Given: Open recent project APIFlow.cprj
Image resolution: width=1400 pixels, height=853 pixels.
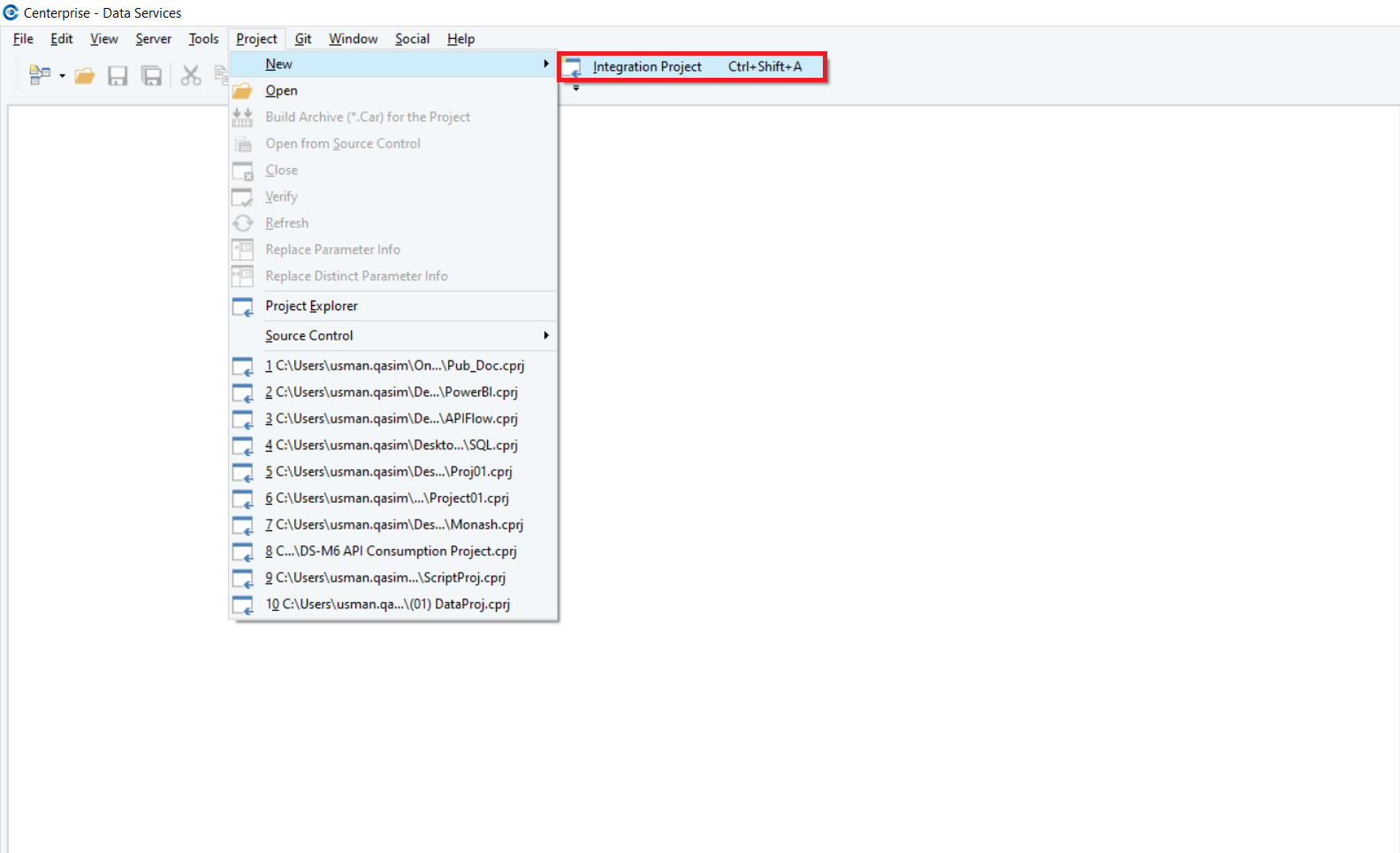Looking at the screenshot, I should click(x=393, y=419).
